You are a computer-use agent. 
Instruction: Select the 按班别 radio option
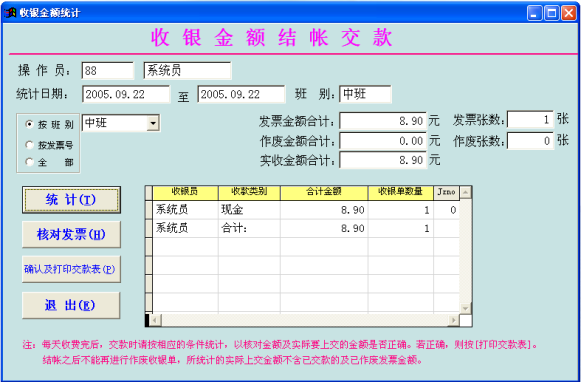(29, 124)
